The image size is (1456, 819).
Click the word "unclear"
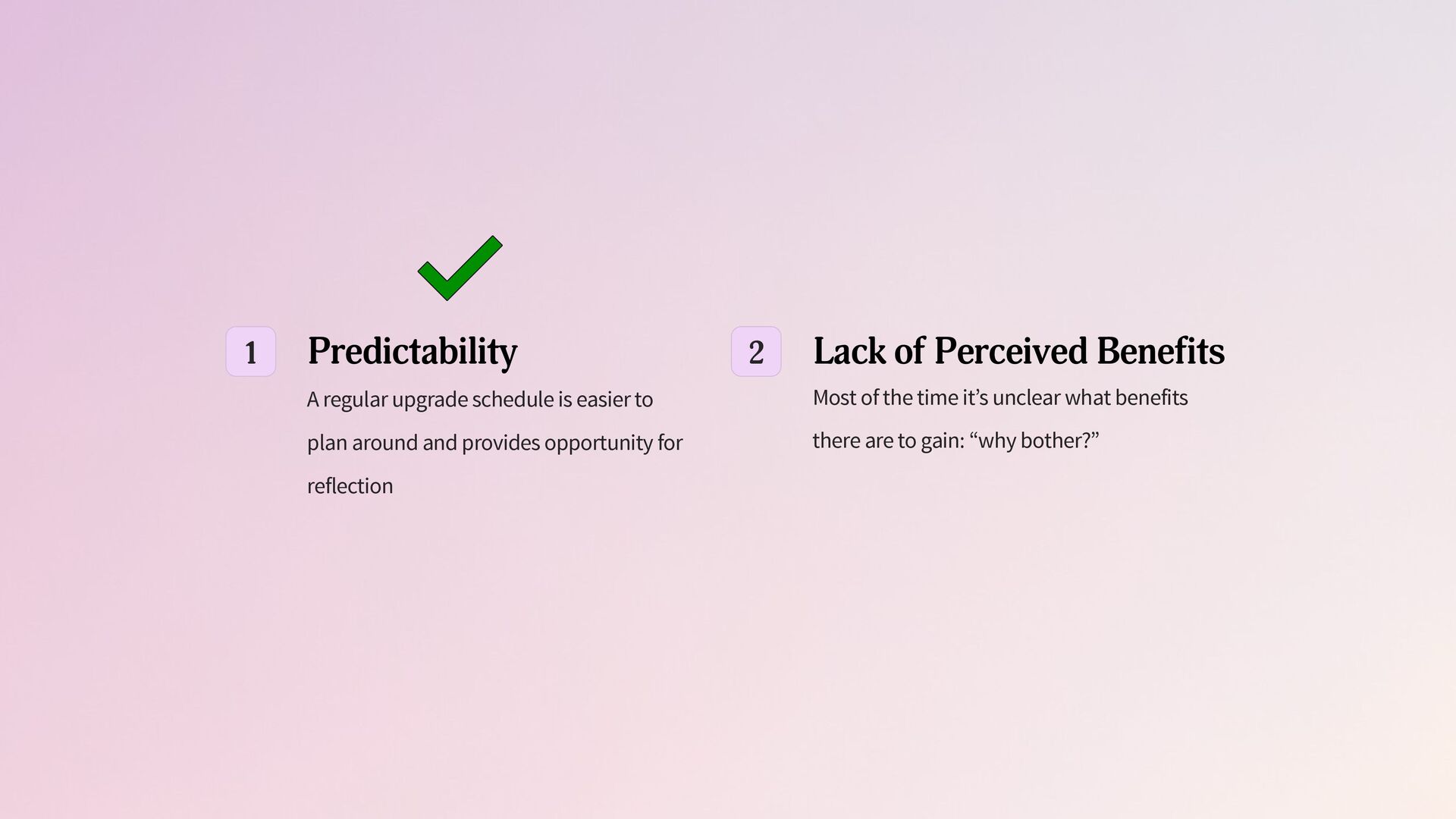tap(1026, 397)
